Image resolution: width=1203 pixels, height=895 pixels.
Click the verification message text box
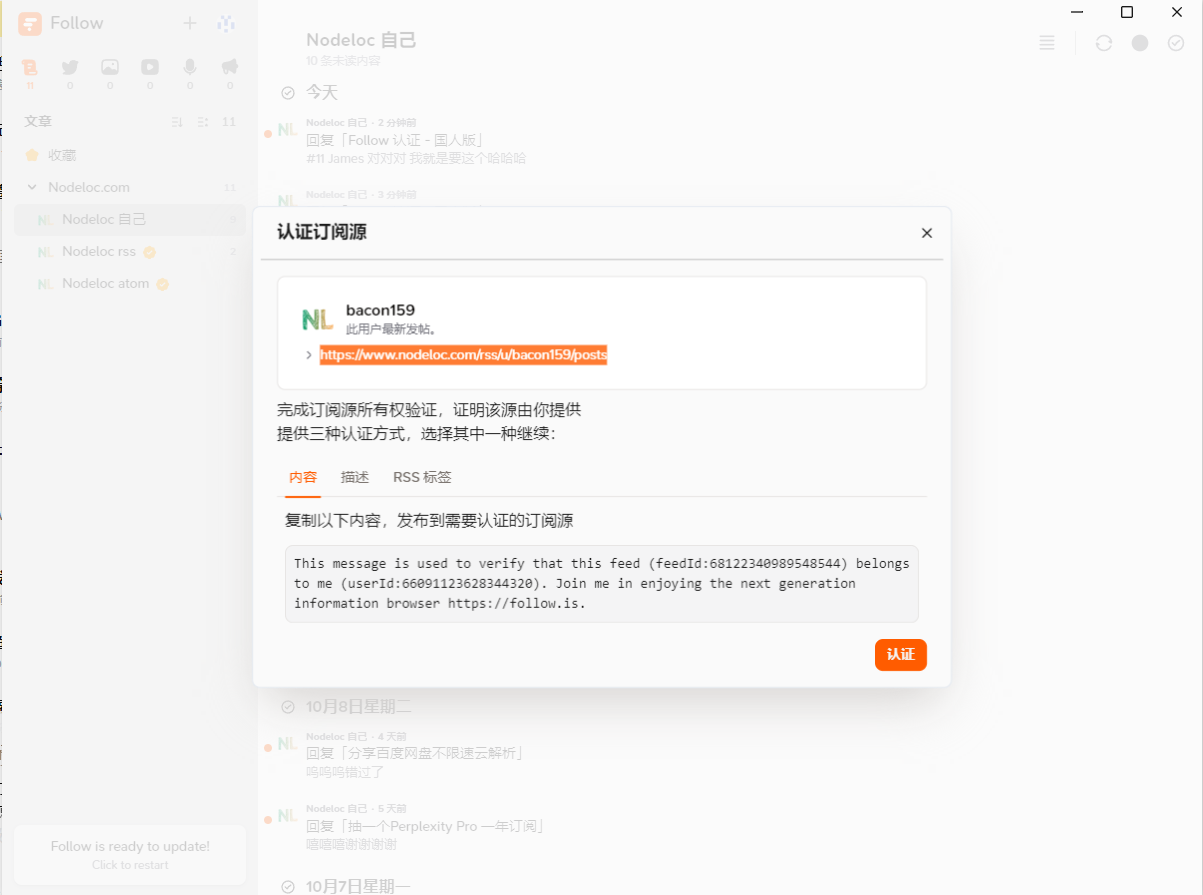(x=602, y=584)
